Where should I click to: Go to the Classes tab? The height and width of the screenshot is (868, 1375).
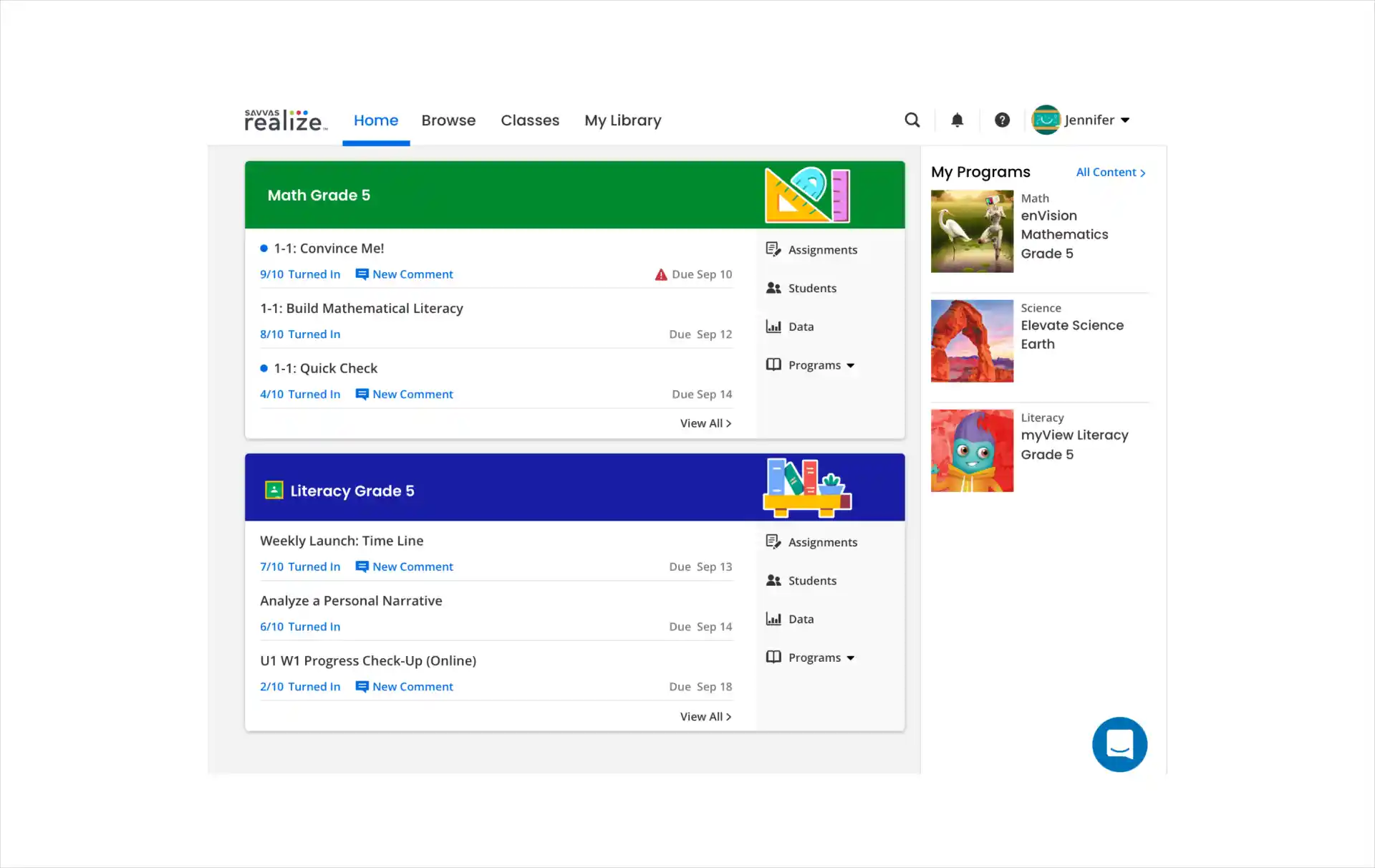click(530, 120)
